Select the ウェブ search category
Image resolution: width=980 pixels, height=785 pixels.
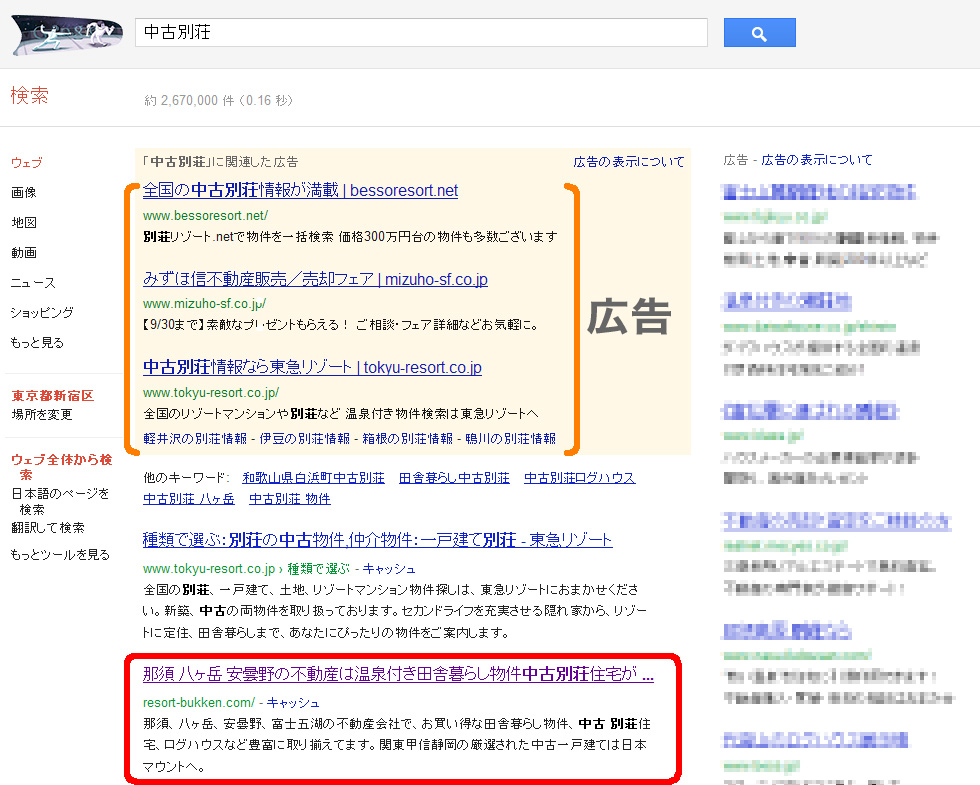point(27,162)
